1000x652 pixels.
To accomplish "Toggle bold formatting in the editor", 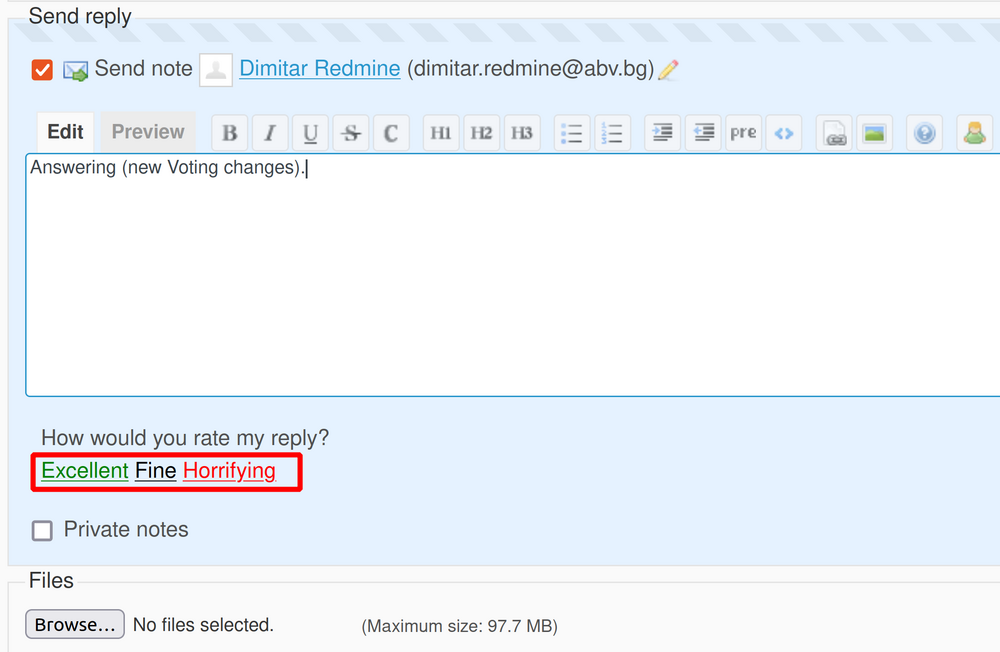I will [x=230, y=133].
